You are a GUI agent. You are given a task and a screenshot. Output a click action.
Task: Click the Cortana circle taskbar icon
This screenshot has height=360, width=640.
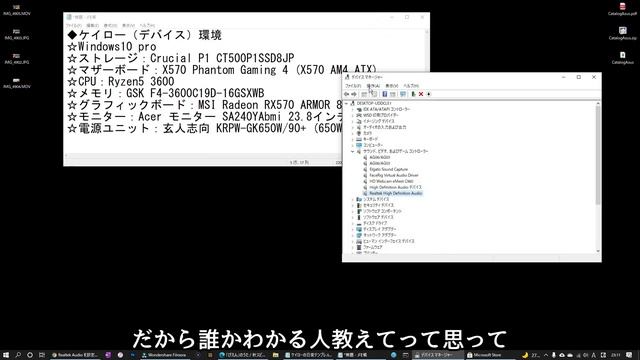click(30, 355)
